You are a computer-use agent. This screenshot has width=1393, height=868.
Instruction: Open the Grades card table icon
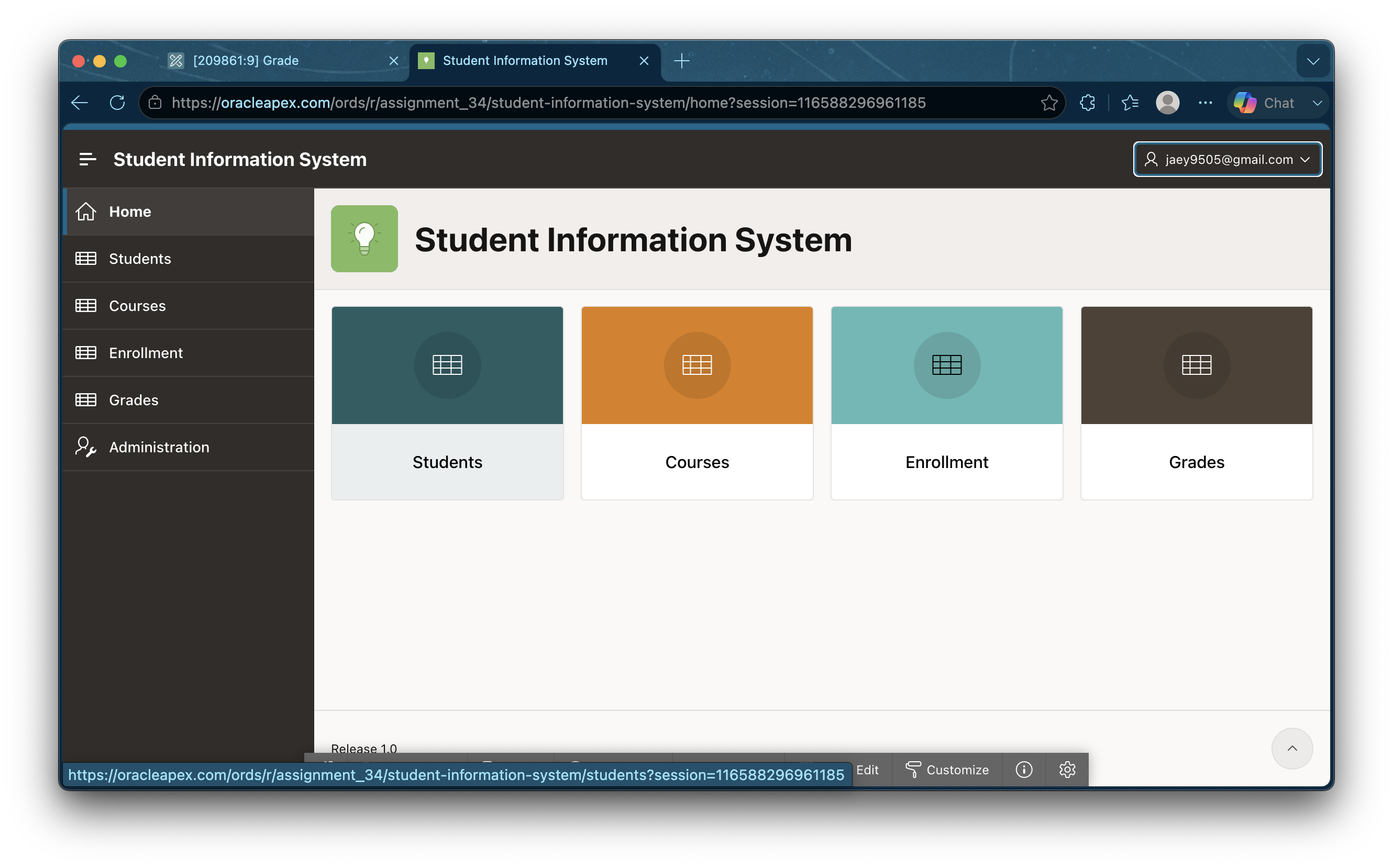tap(1197, 365)
